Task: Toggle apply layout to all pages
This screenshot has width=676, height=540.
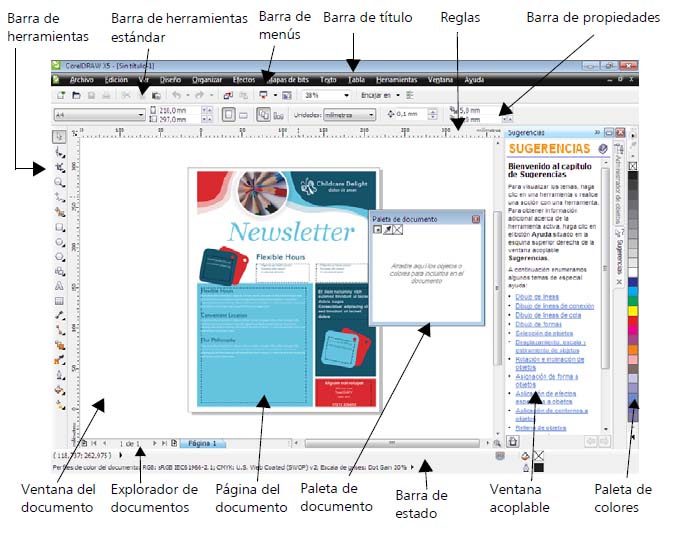Action: [263, 115]
